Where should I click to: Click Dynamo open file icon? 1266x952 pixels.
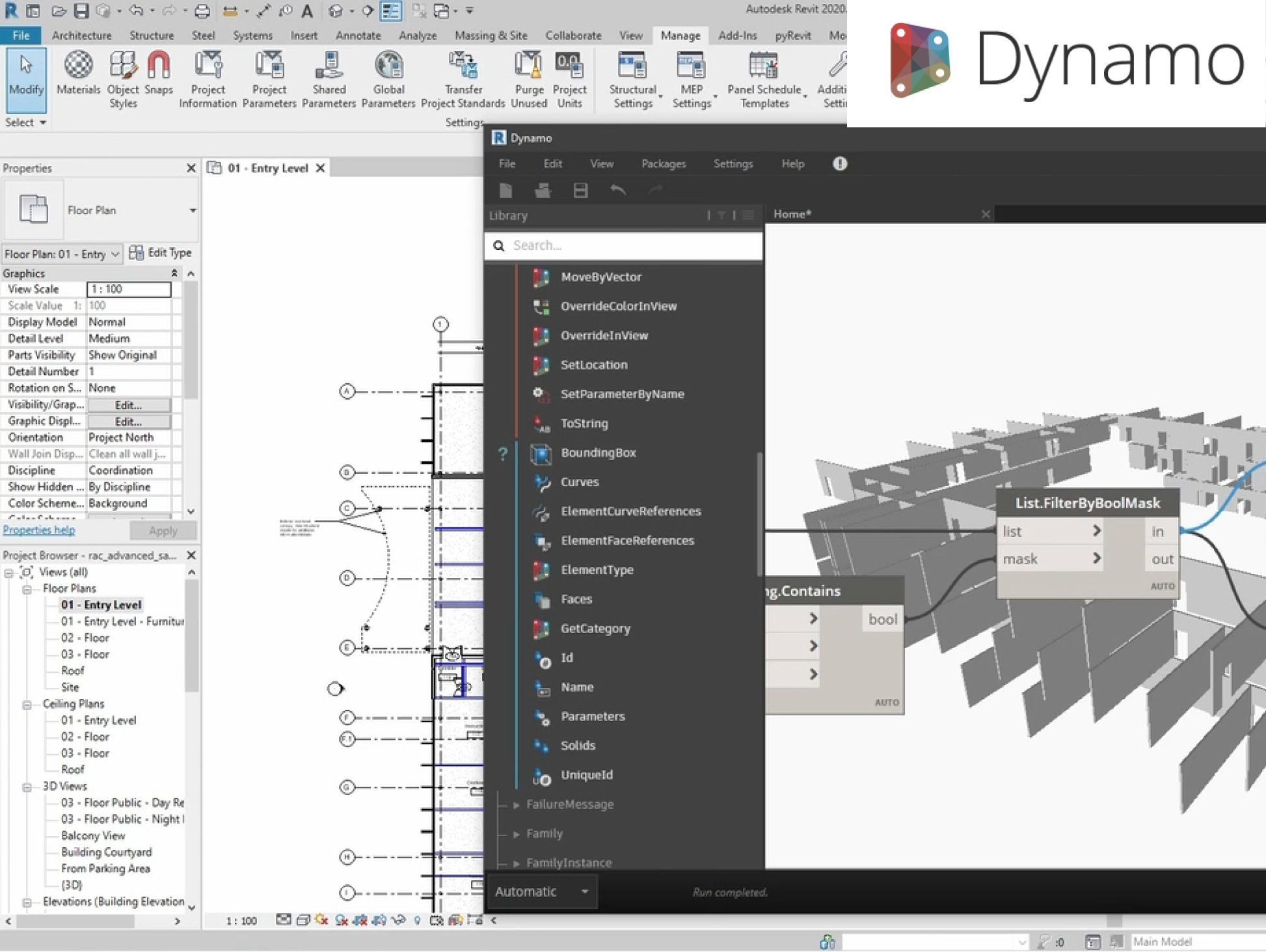[543, 190]
